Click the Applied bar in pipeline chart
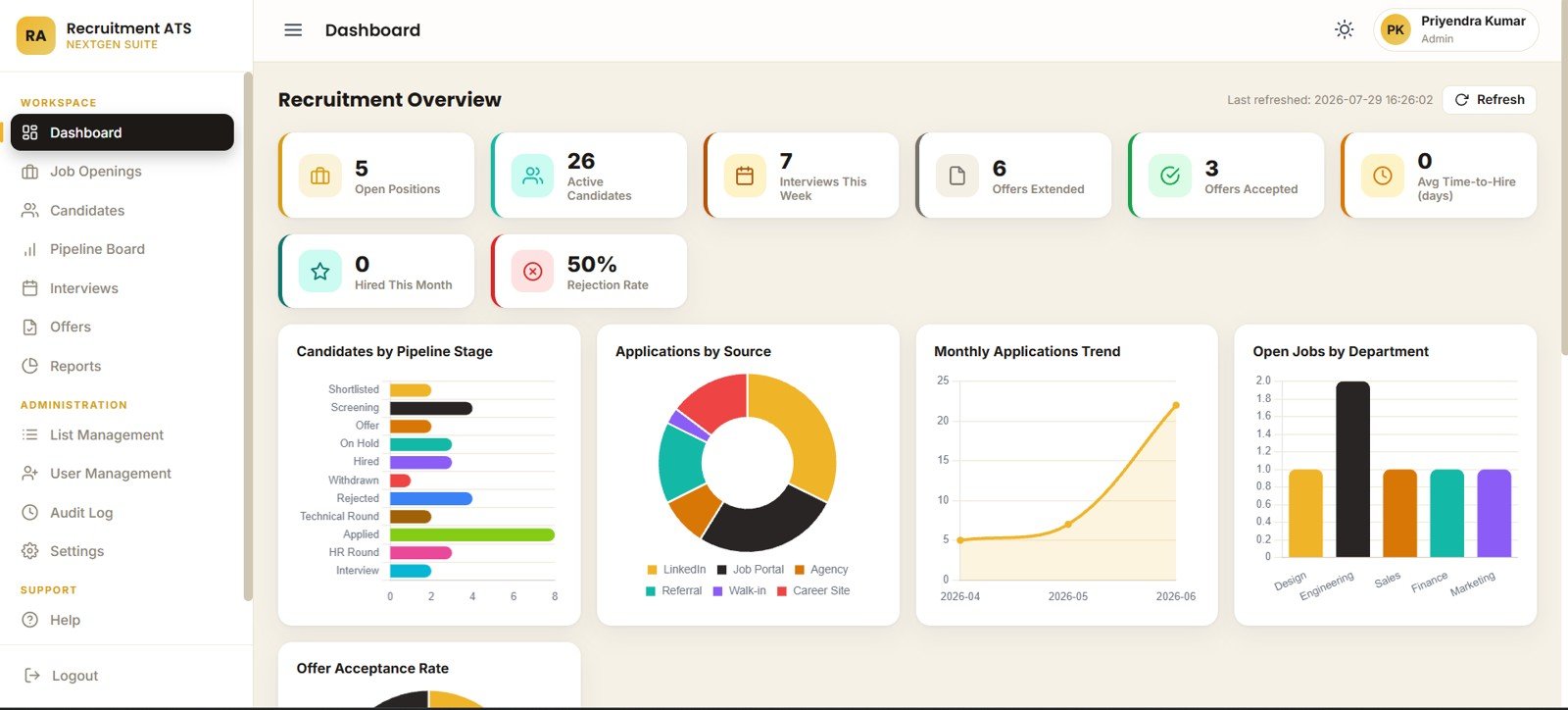 click(472, 534)
